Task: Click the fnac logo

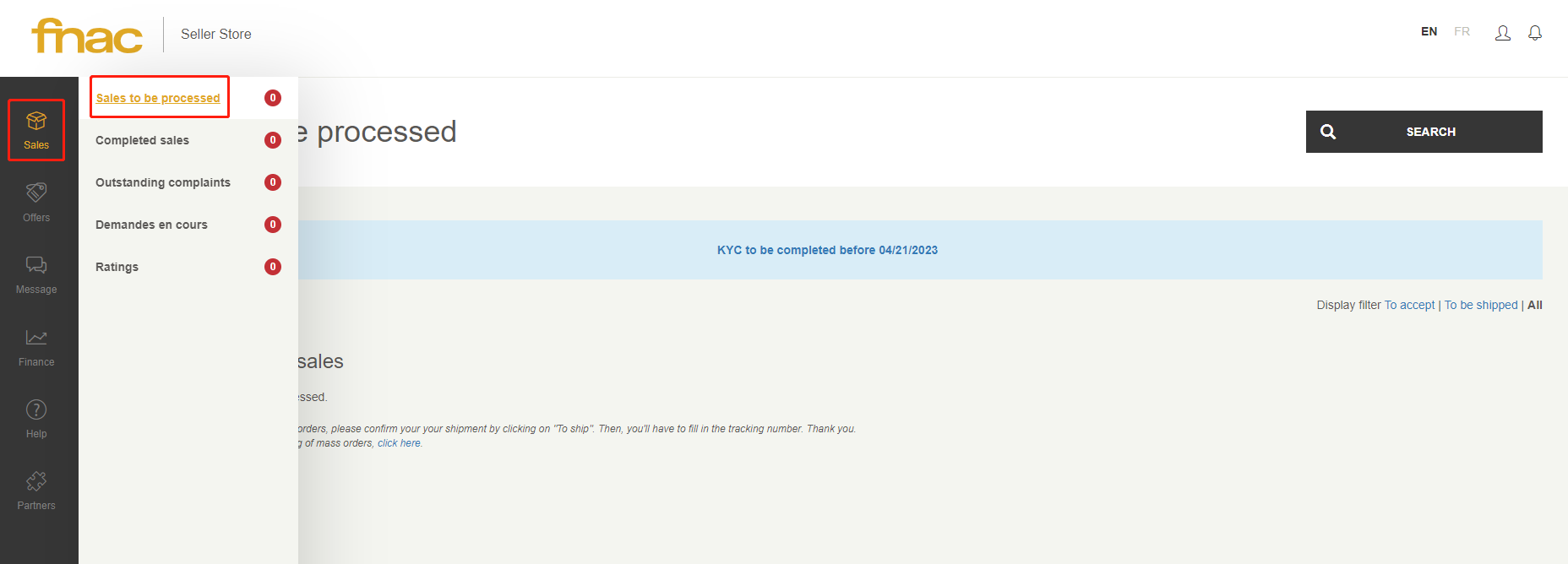Action: tap(87, 35)
